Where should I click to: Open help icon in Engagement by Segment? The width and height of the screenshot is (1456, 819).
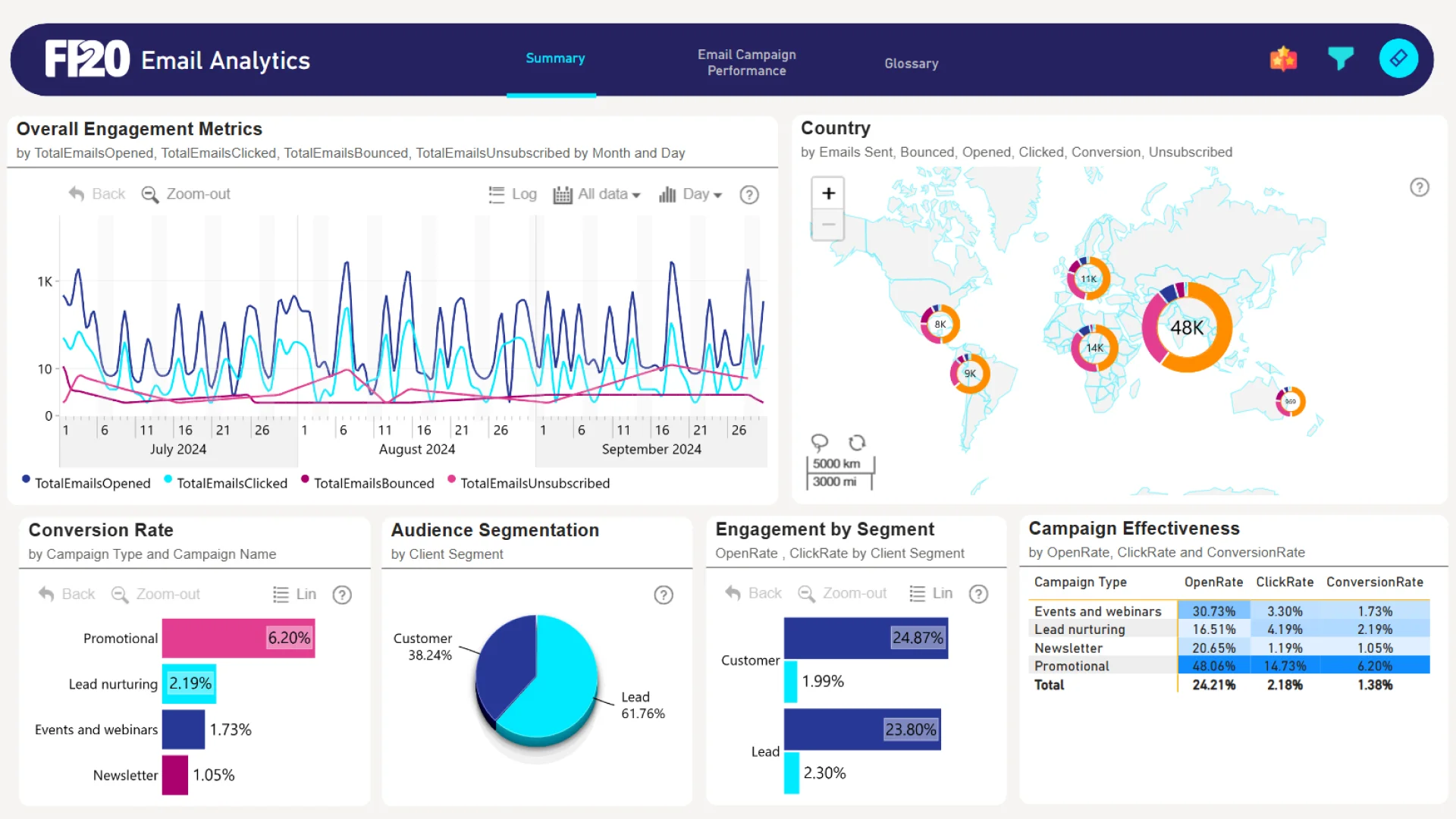click(x=979, y=595)
